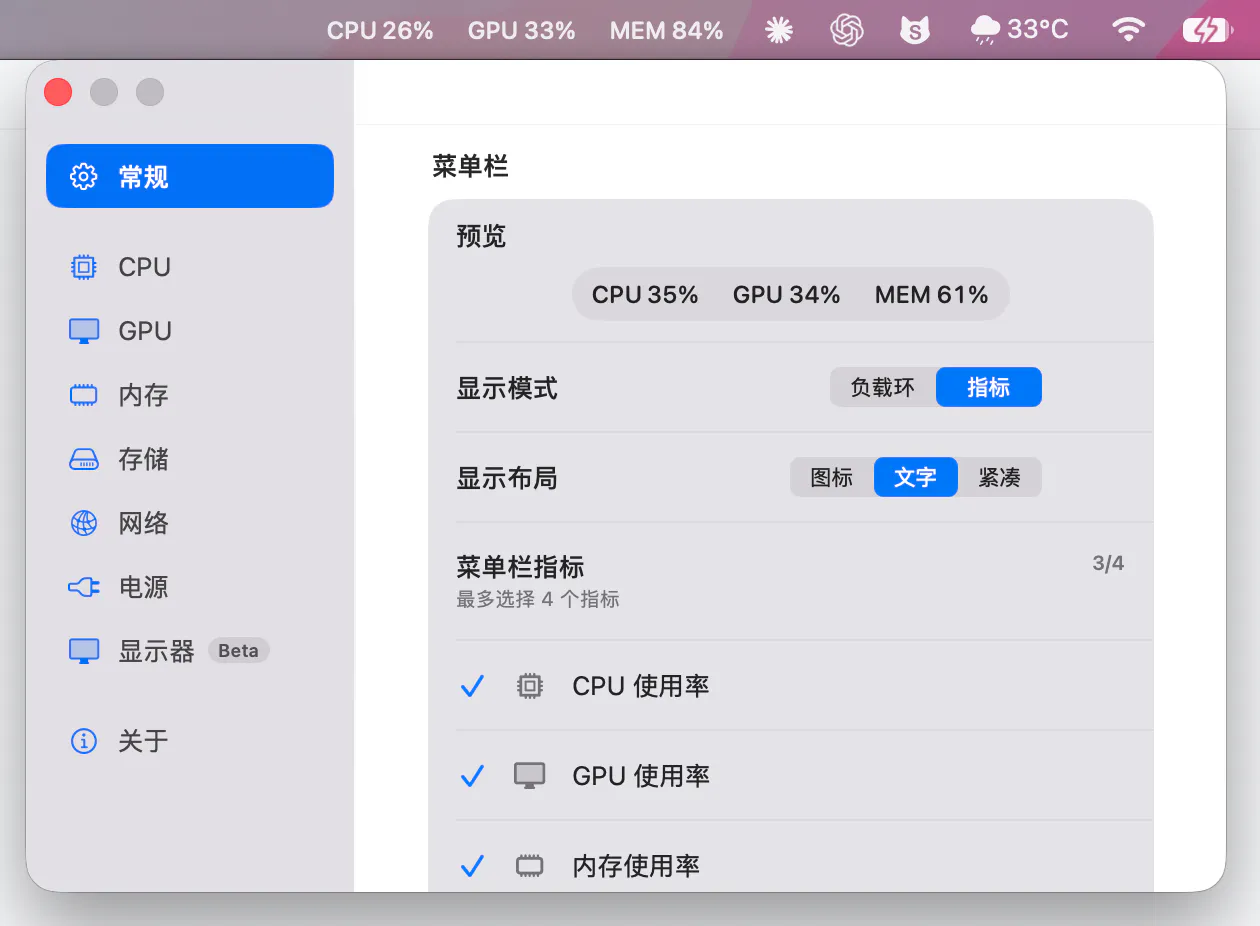The width and height of the screenshot is (1260, 926).
Task: Click the GPU monitor icon in sidebar
Action: click(x=83, y=331)
